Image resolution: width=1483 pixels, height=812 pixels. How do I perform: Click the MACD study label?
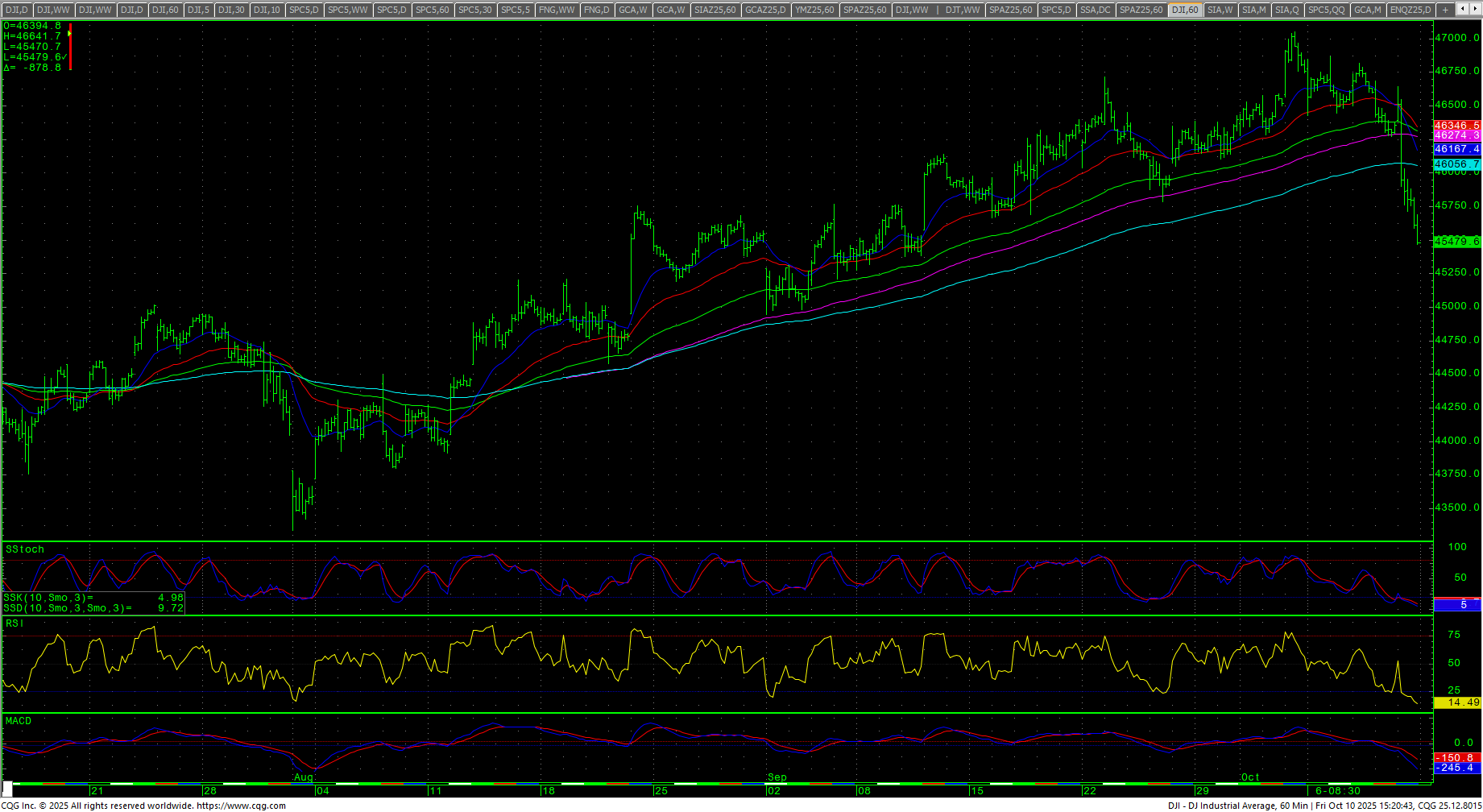(19, 721)
